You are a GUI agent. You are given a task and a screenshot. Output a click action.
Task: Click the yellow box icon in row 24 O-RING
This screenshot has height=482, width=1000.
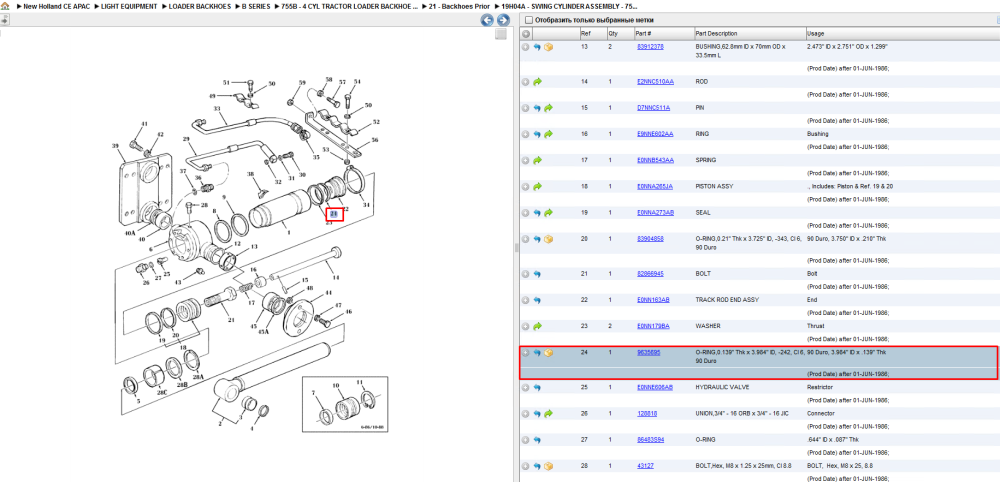click(548, 353)
